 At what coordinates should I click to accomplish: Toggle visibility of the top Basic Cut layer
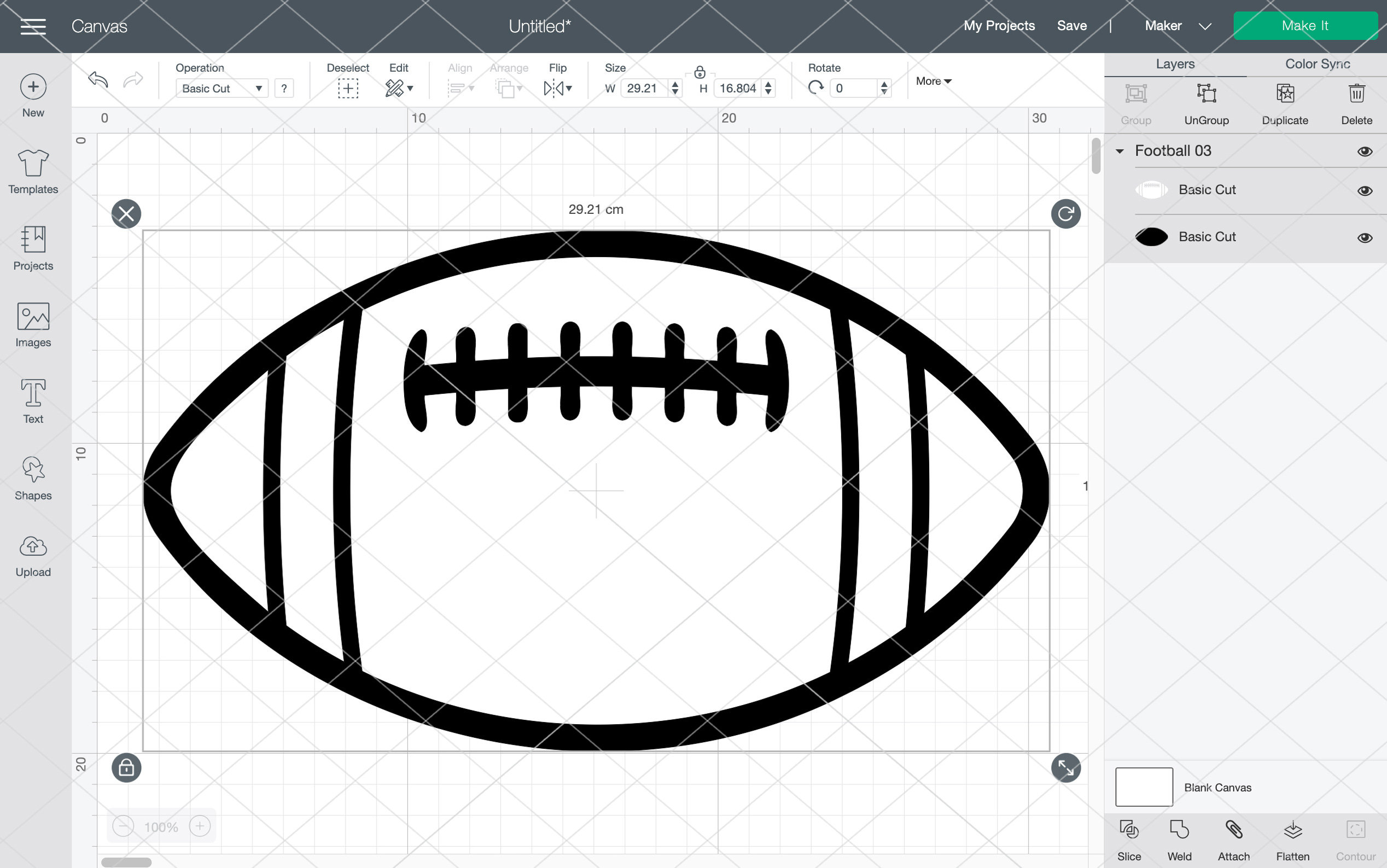pyautogui.click(x=1365, y=190)
